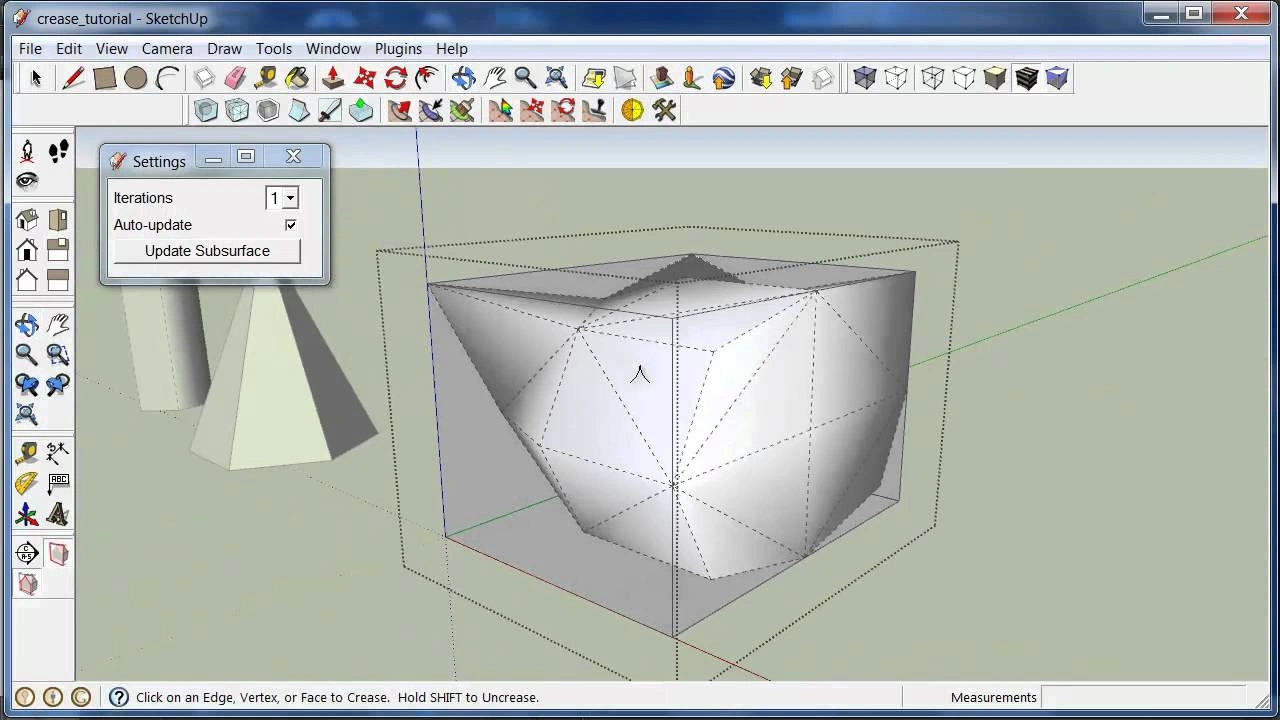Screen dimensions: 1280x720
Task: Select the Tape Measure tool in top toolbar
Action: 266,78
